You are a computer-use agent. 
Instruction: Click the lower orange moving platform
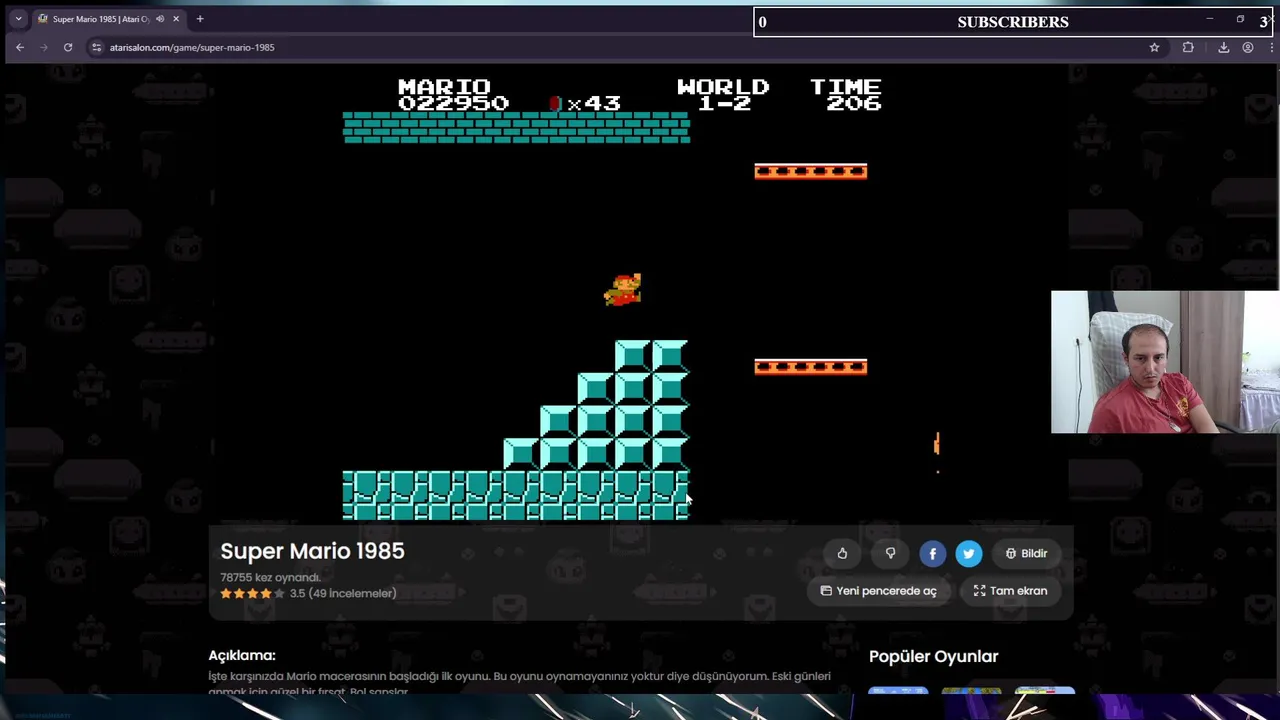pos(811,367)
